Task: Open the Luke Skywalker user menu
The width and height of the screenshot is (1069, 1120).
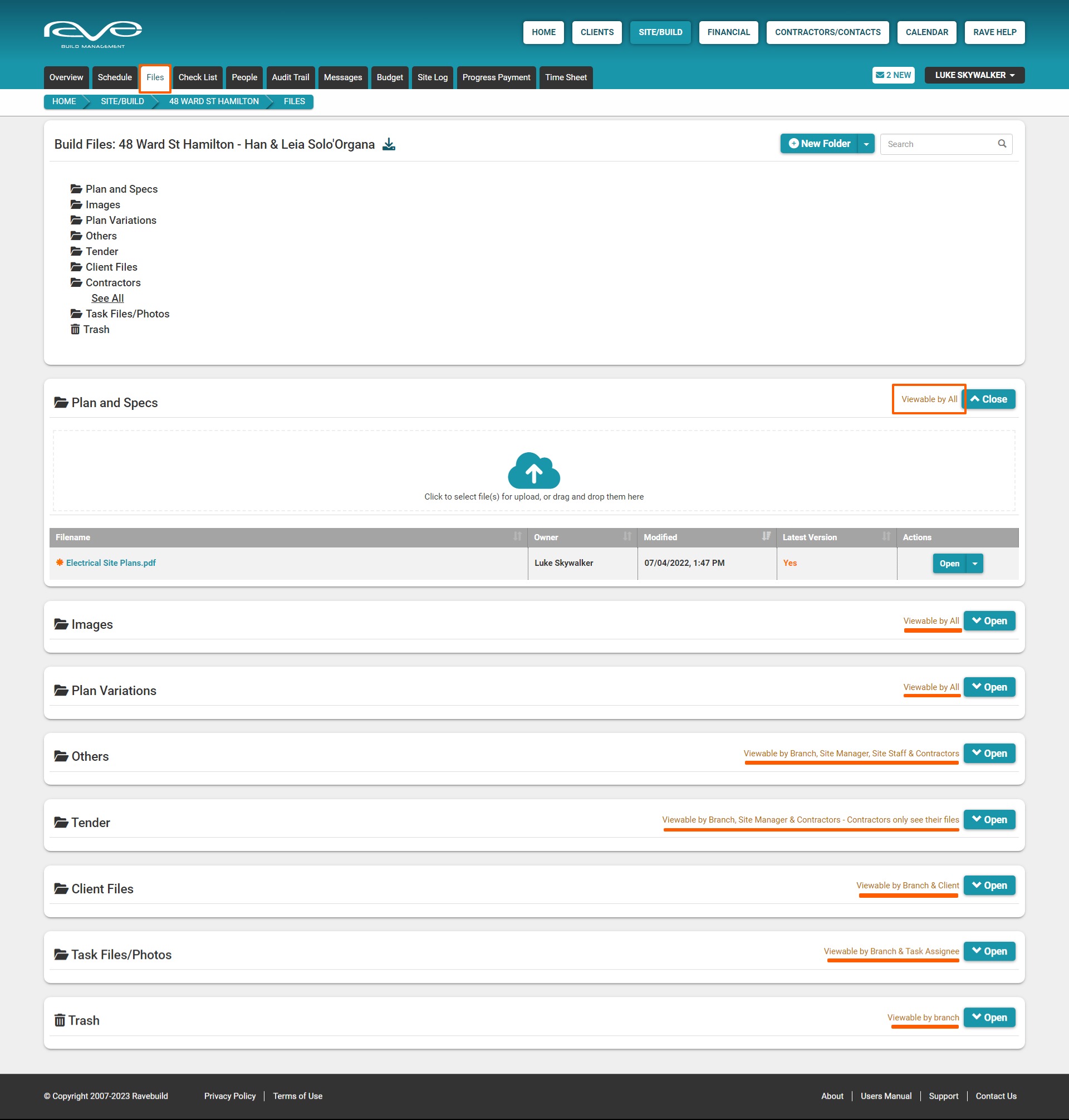Action: pyautogui.click(x=974, y=75)
